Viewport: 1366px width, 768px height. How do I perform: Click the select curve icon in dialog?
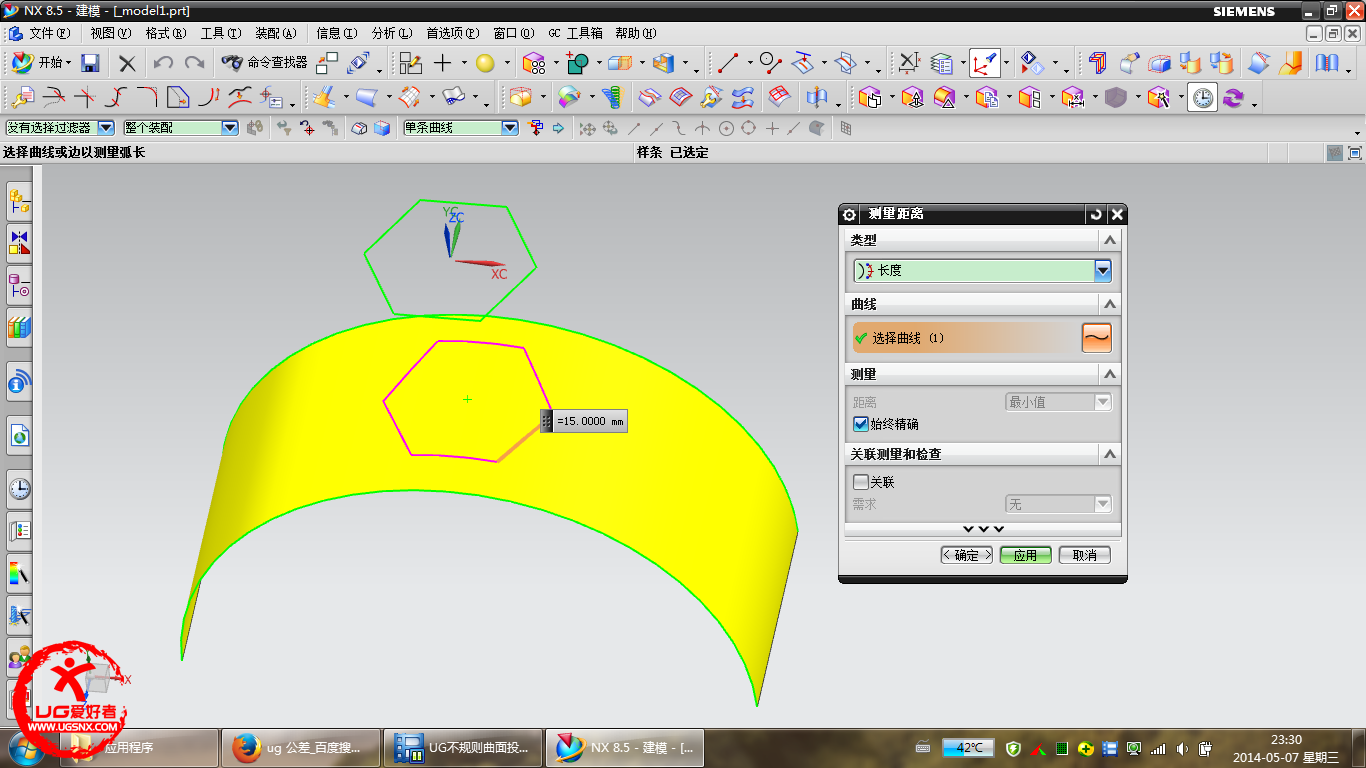tap(1096, 338)
